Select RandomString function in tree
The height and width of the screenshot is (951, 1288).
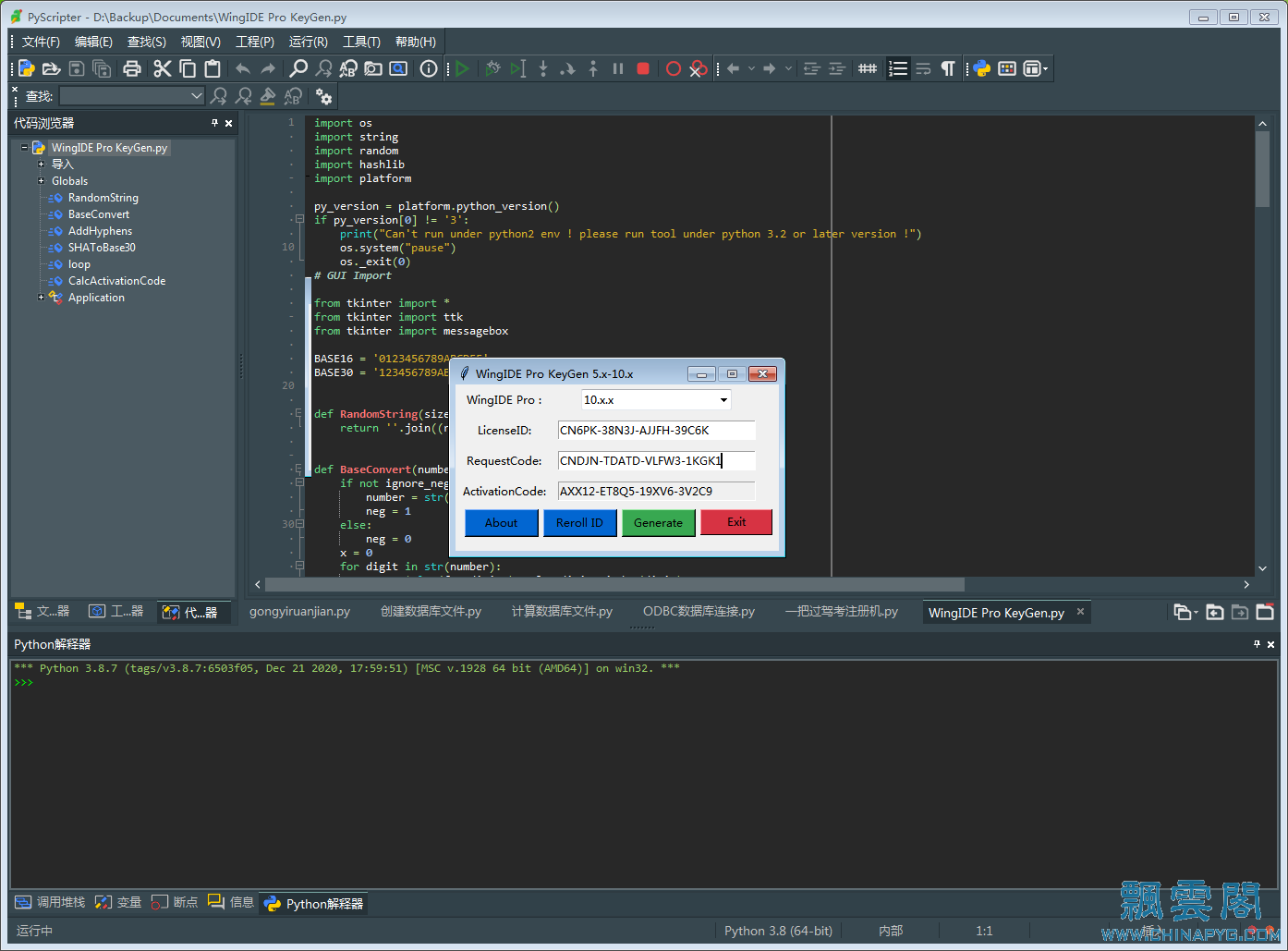coord(103,198)
